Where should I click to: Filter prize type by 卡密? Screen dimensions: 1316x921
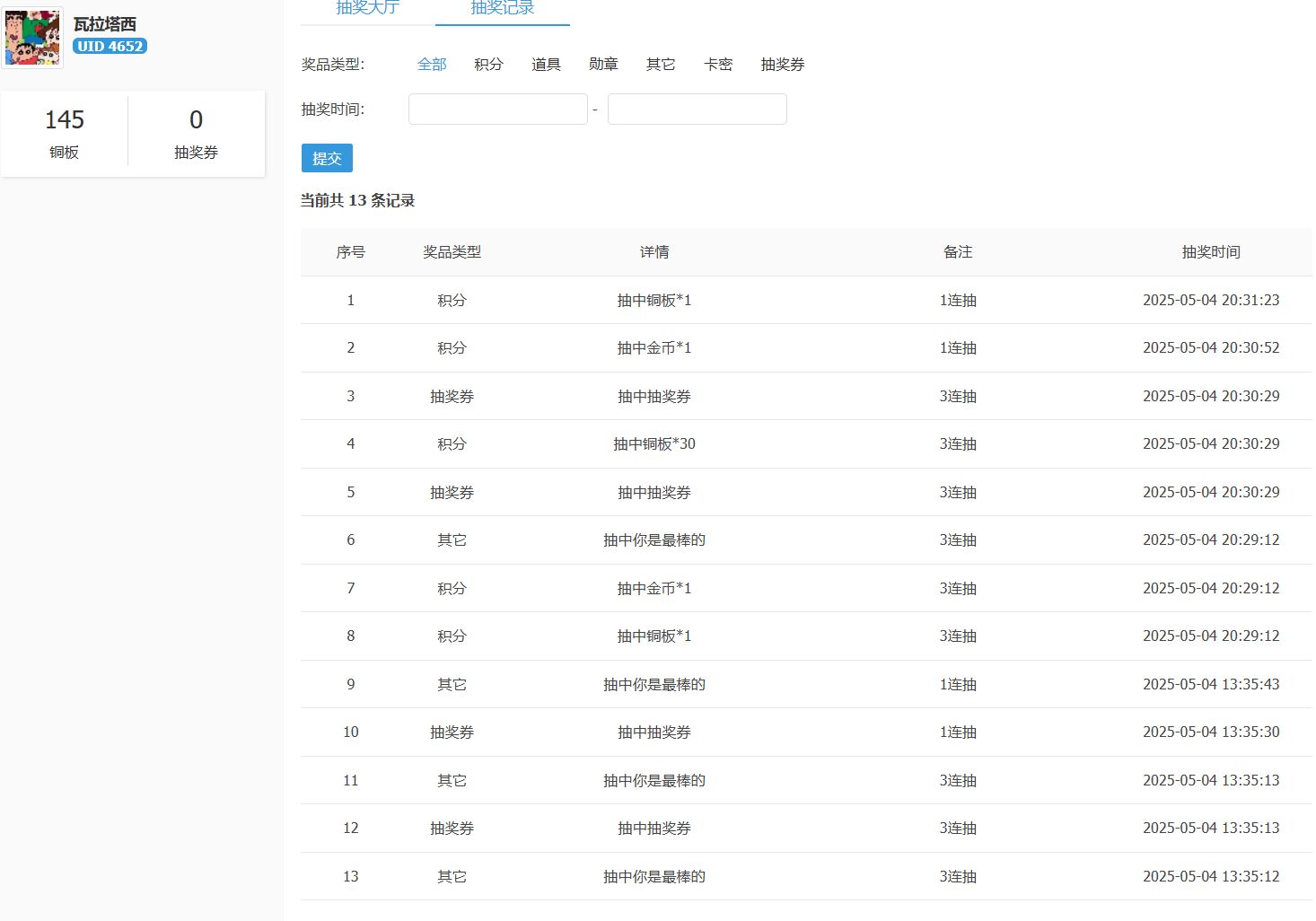(x=718, y=65)
